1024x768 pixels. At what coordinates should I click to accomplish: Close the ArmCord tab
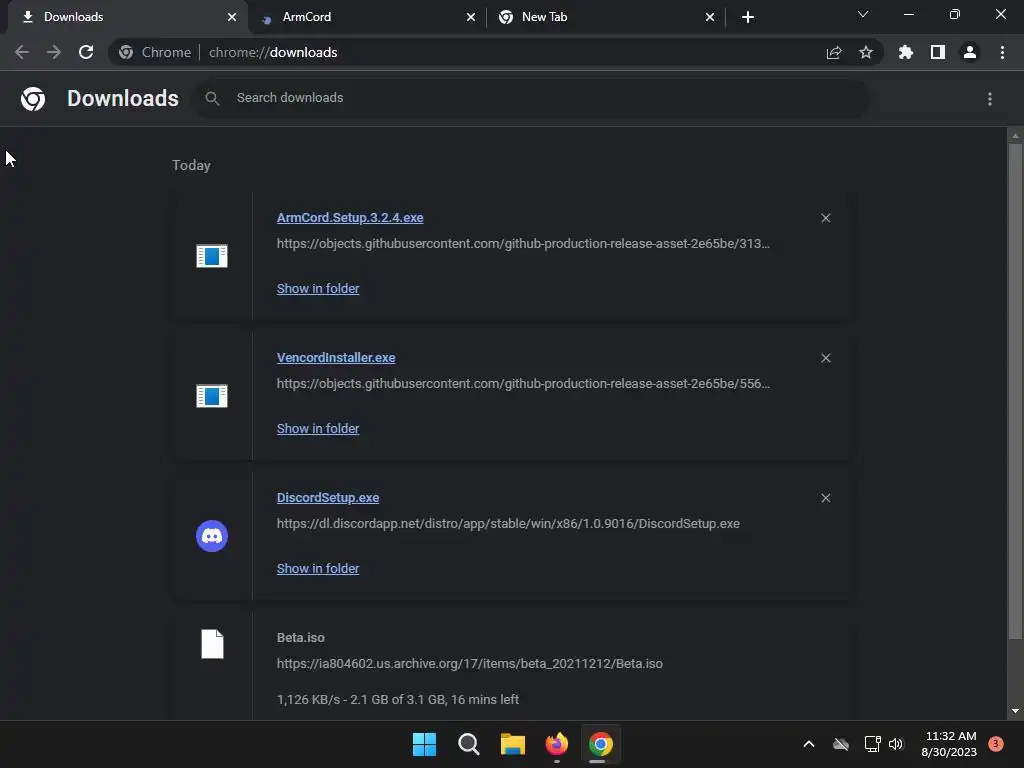[x=471, y=17]
